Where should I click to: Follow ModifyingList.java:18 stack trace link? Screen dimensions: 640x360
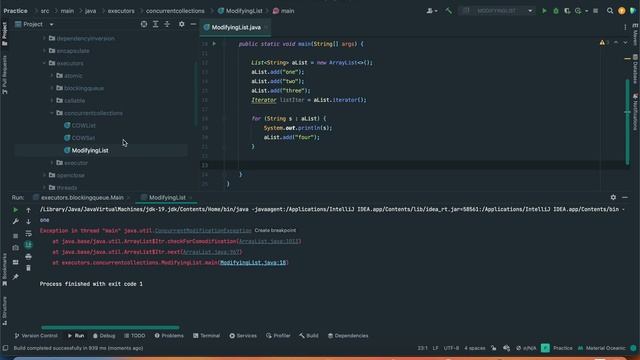coord(253,263)
